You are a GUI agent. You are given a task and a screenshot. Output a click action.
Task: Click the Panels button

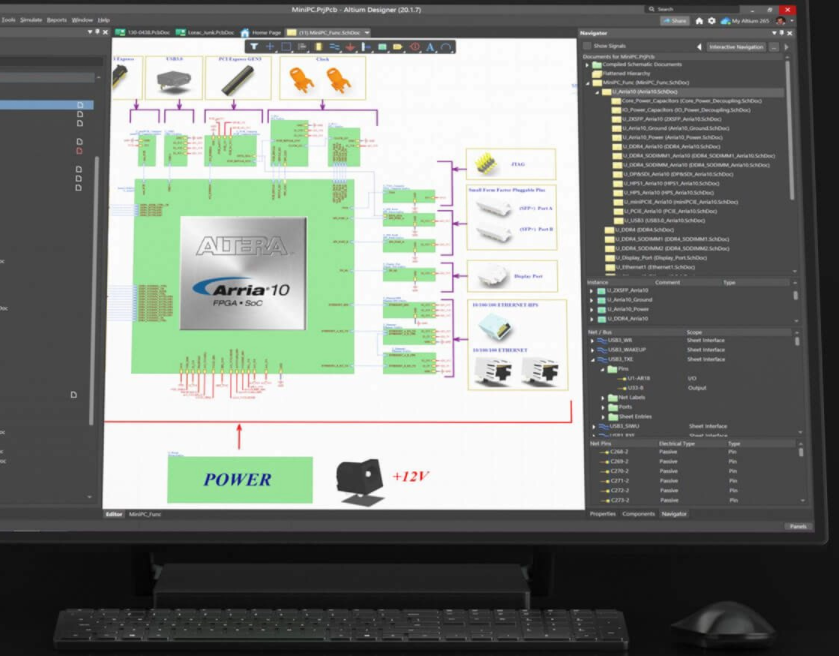click(798, 527)
